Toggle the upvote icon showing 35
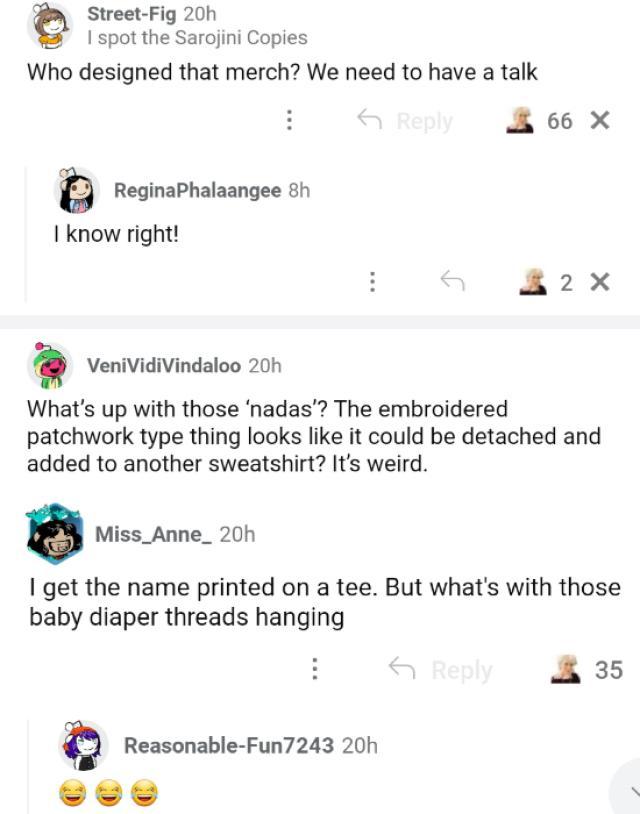Image resolution: width=640 pixels, height=814 pixels. (567, 669)
